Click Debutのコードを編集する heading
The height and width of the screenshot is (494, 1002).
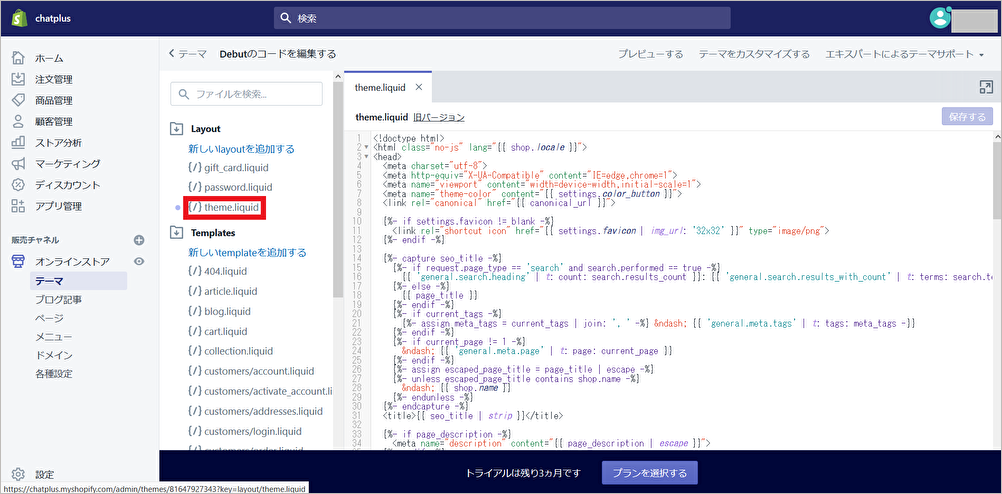(x=277, y=54)
